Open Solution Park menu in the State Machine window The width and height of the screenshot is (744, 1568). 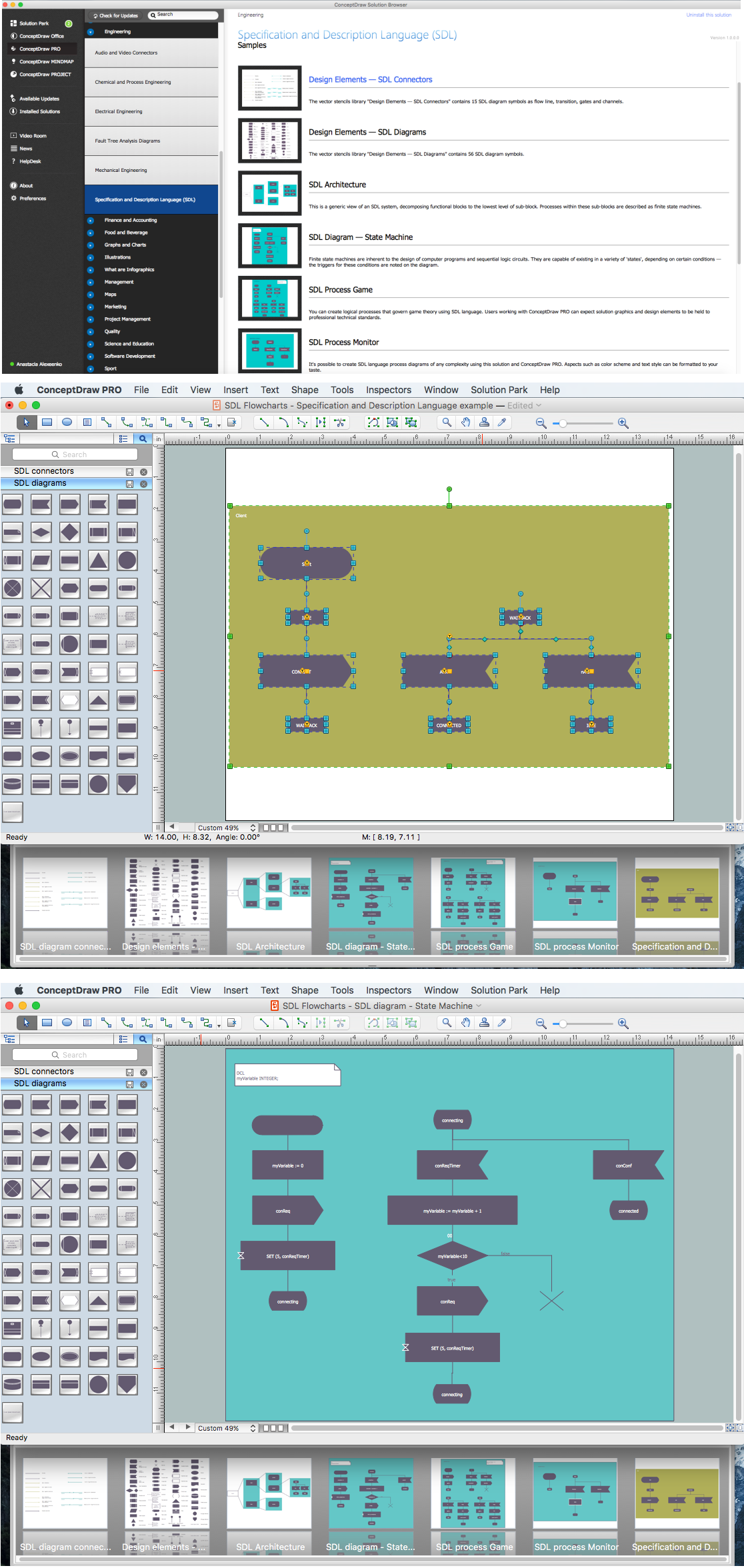(499, 990)
